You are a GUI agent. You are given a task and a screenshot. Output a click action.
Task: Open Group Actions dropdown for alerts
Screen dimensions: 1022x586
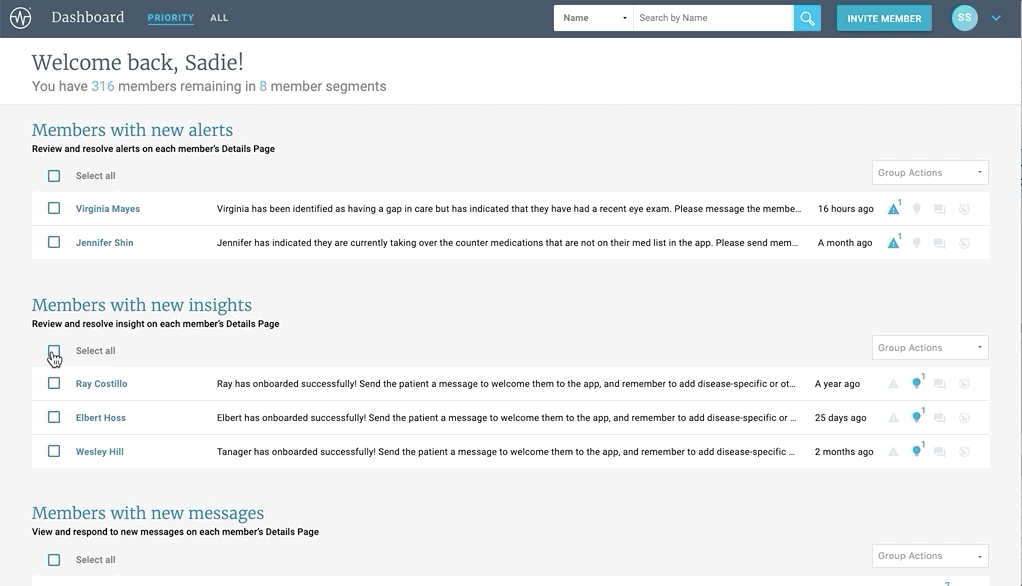click(930, 173)
